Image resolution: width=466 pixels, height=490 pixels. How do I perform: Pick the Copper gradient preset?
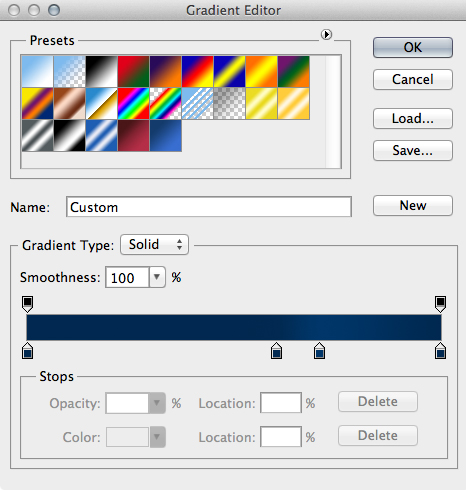point(69,104)
